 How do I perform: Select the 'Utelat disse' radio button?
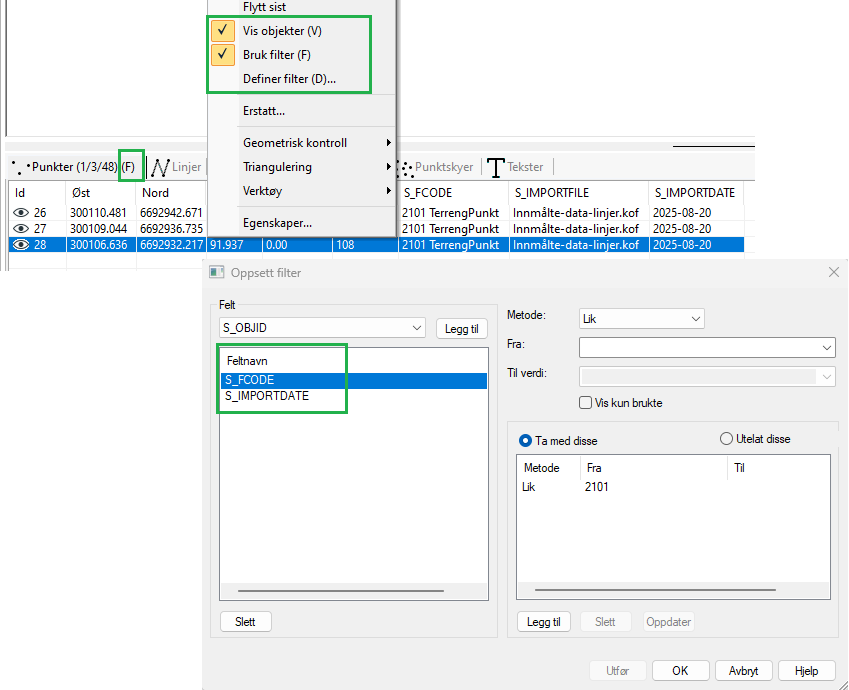[x=727, y=439]
